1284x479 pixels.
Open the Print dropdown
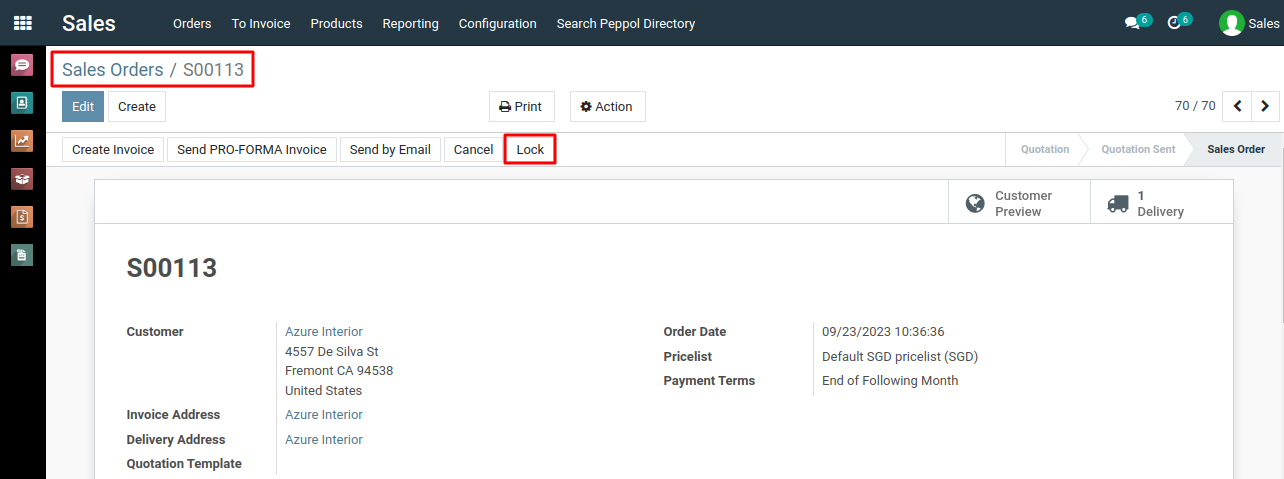(521, 107)
